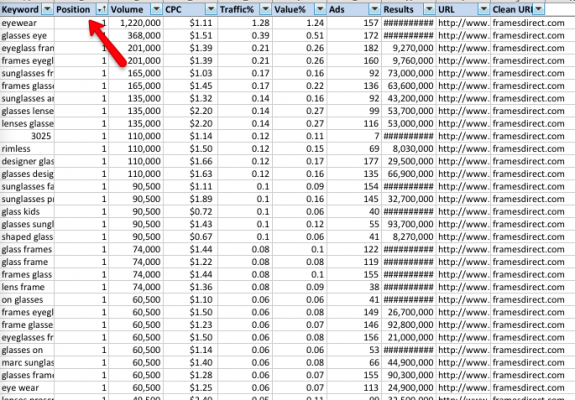
Task: Select the 'eye wear' keyword cell
Action: pos(27,388)
